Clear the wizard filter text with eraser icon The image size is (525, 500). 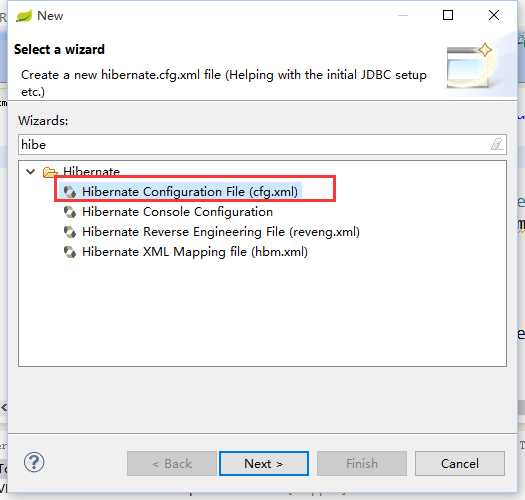pos(497,145)
